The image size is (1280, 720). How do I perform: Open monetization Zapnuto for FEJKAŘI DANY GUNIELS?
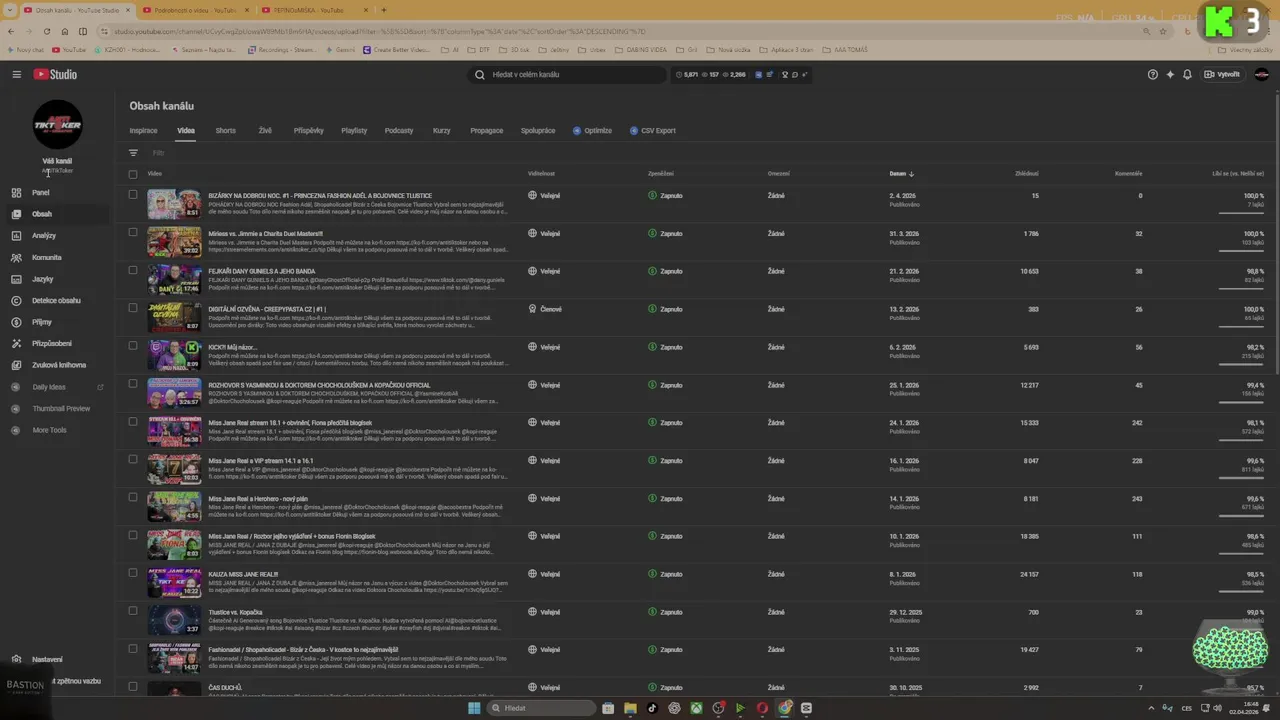pos(665,271)
